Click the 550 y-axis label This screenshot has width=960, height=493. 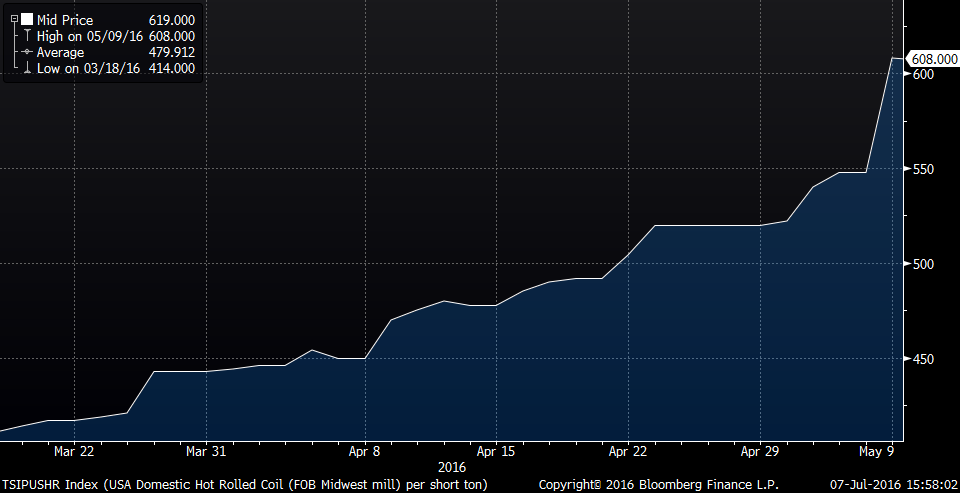[x=922, y=169]
